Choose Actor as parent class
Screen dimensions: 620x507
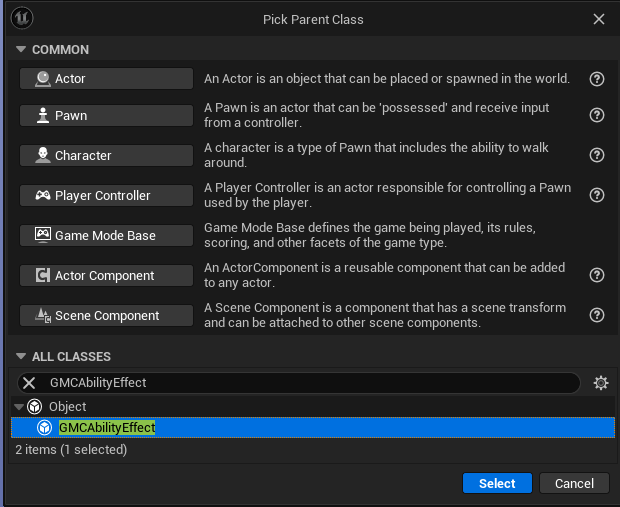[106, 79]
